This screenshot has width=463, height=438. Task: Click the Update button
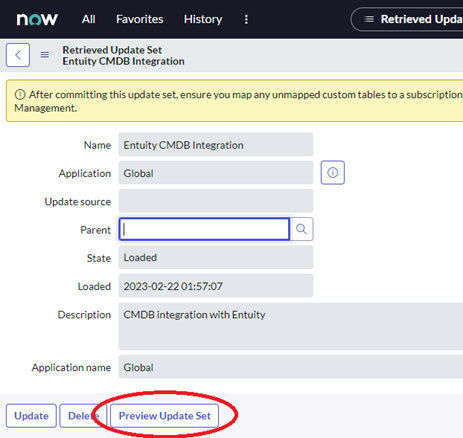tap(31, 416)
